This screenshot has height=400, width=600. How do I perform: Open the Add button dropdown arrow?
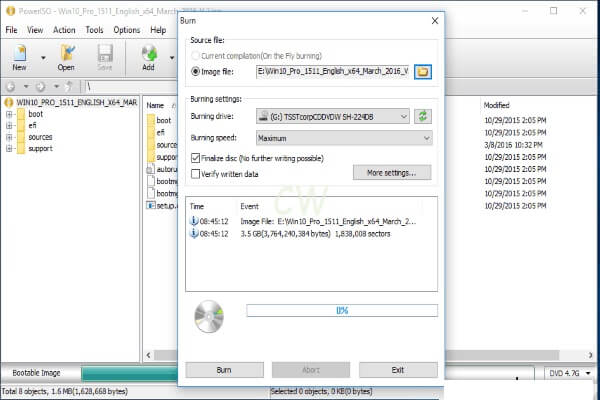coord(172,58)
